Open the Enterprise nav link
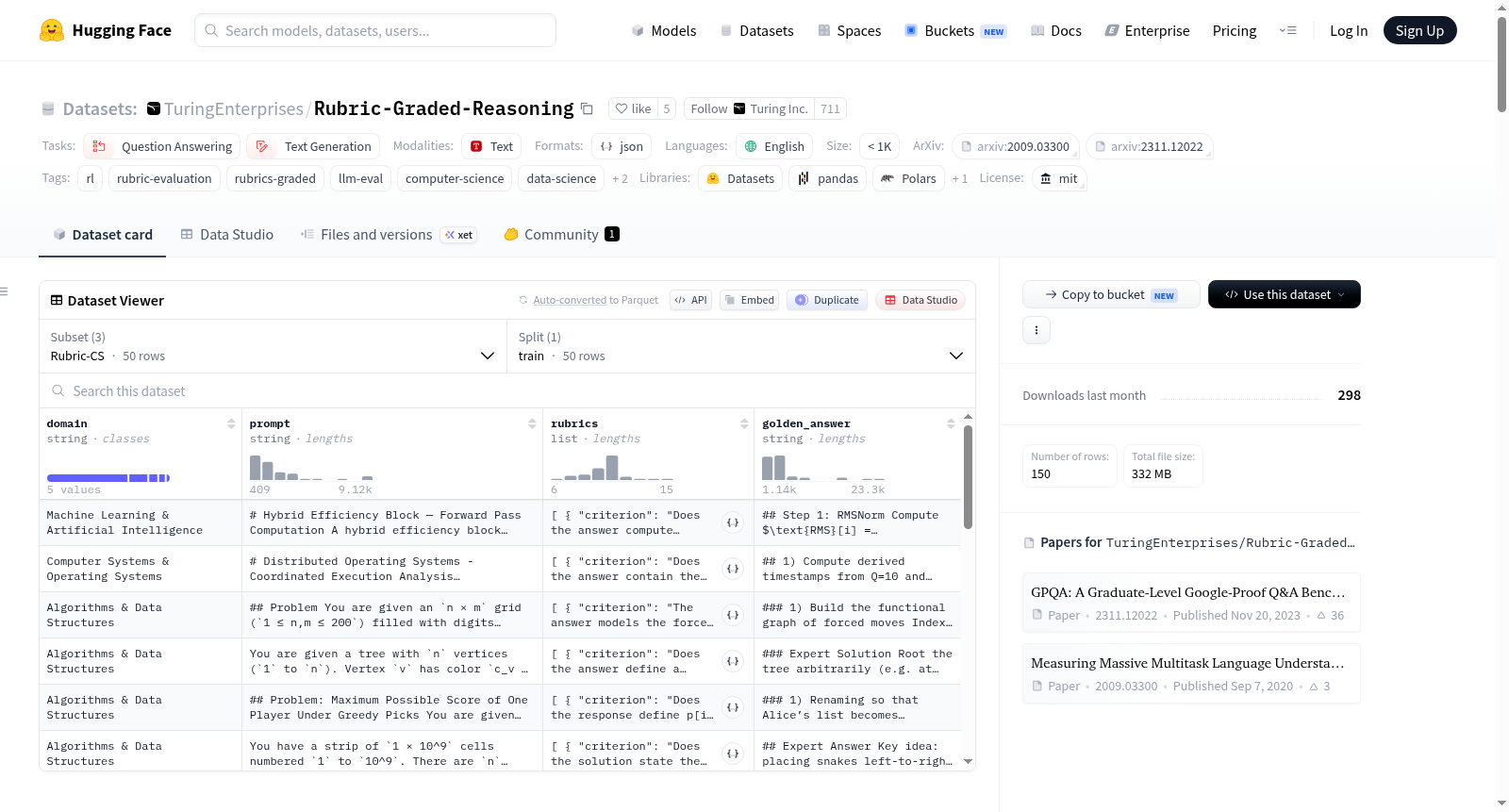Screen dimensions: 1509x812 coord(1147,30)
